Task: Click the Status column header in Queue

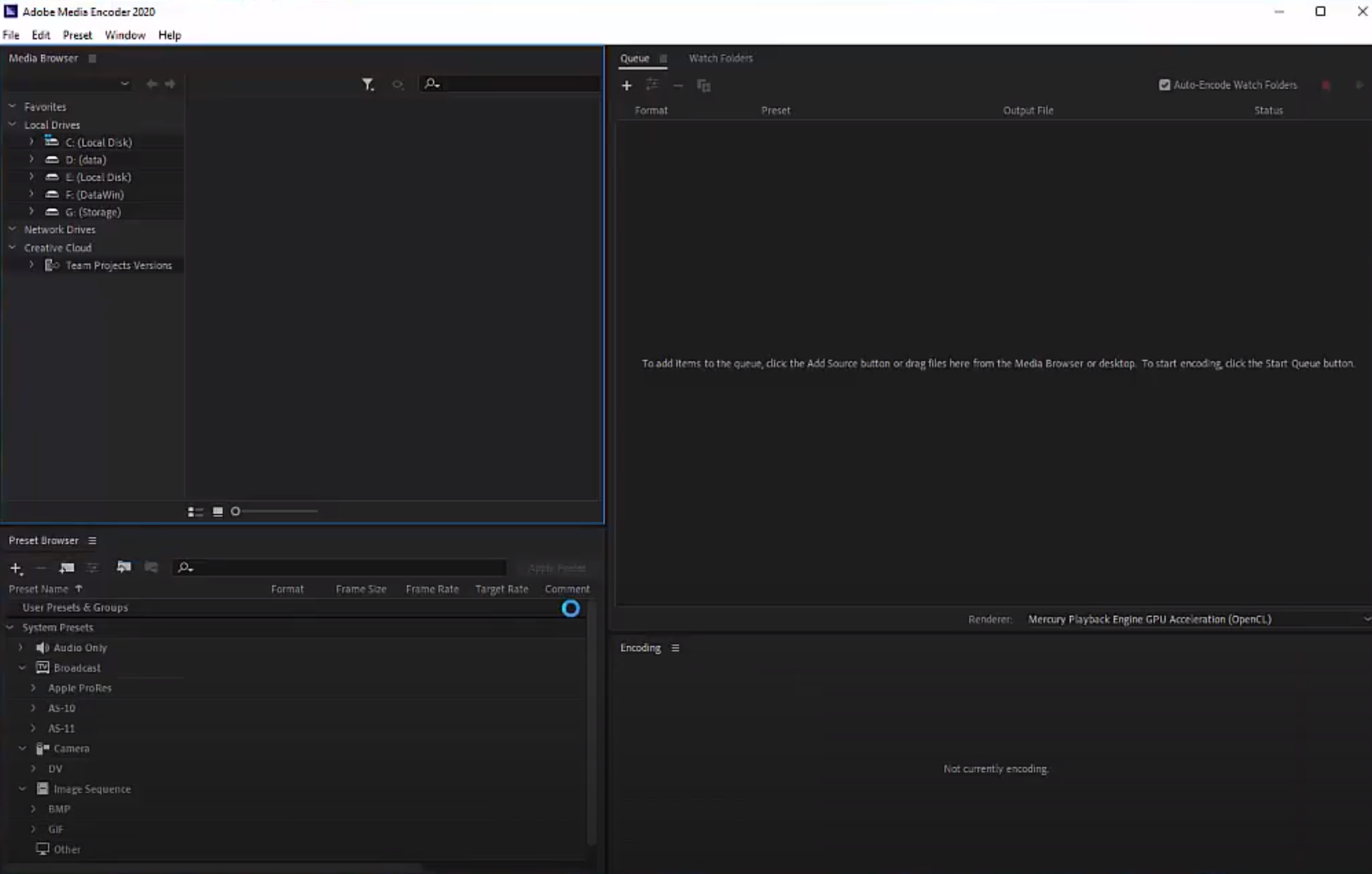Action: tap(1269, 110)
